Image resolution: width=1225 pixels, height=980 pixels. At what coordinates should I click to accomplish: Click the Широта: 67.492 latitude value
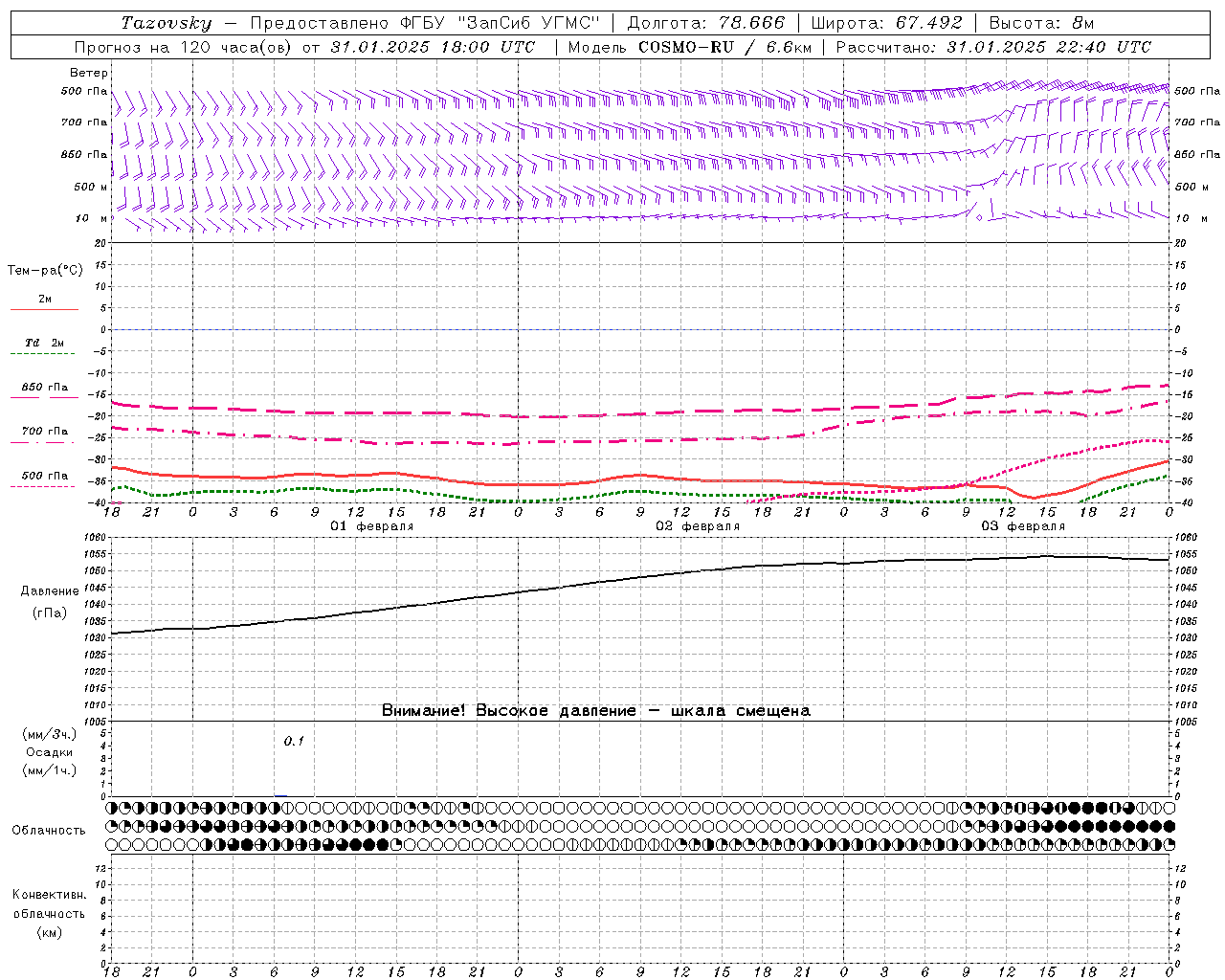[886, 23]
